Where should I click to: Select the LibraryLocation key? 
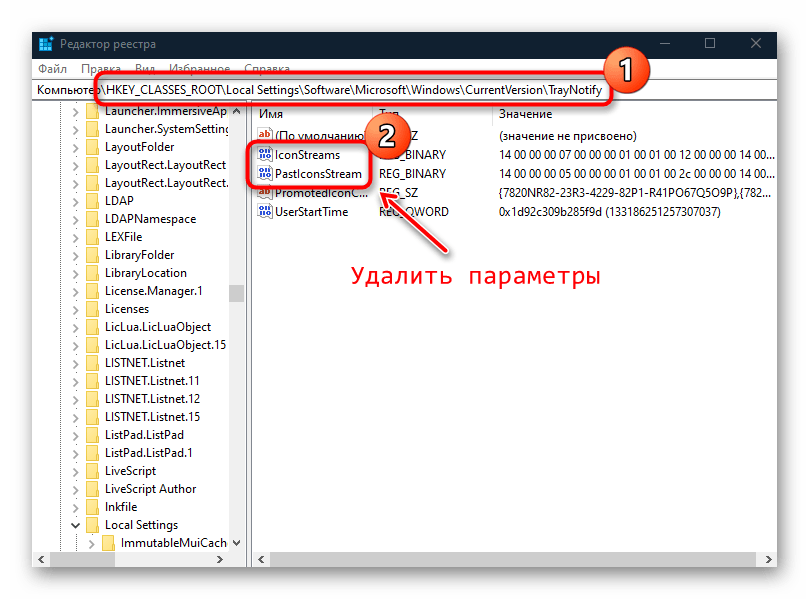(x=145, y=273)
